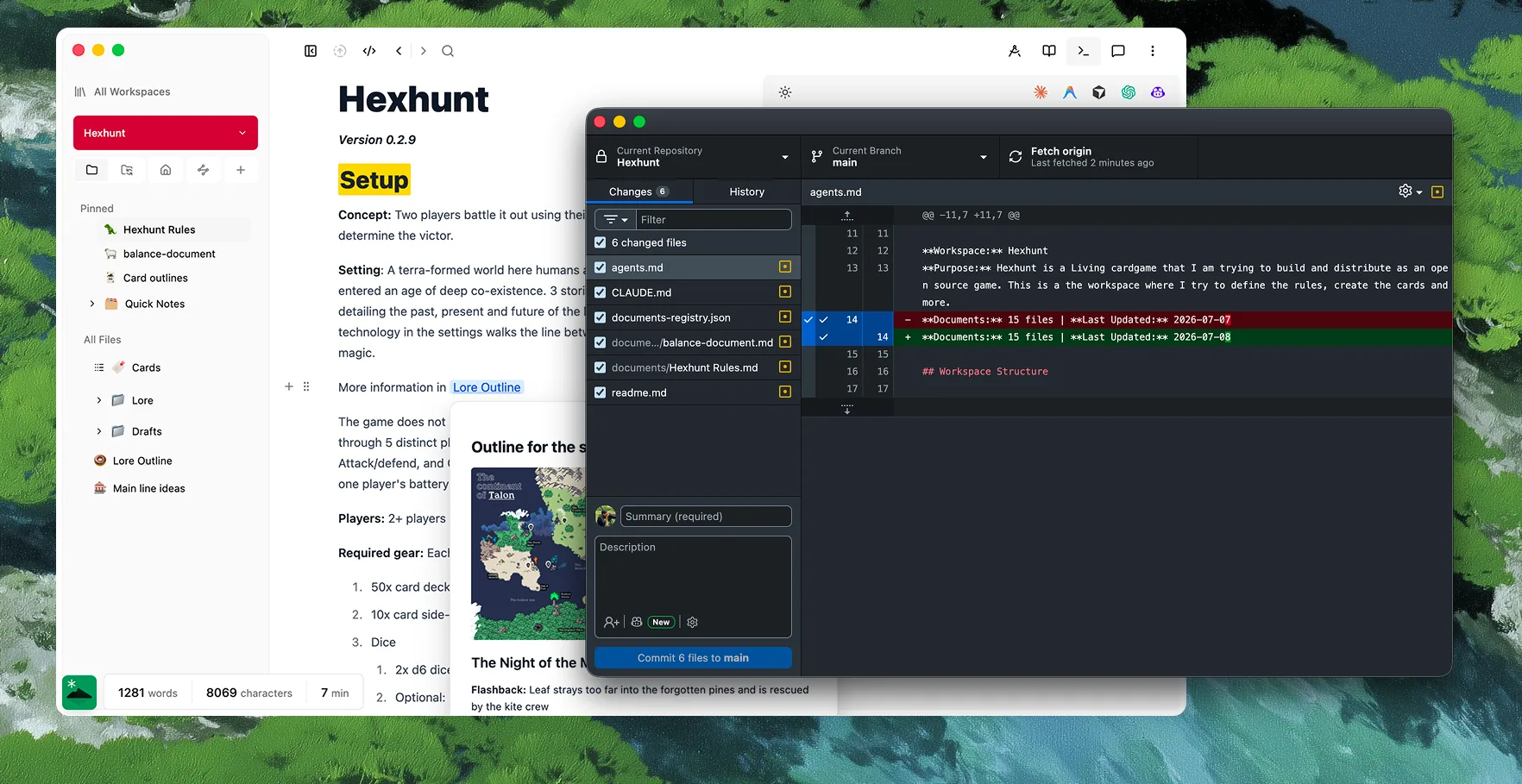Select the blue A-shaped agent icon
The height and width of the screenshot is (784, 1522).
point(1070,92)
